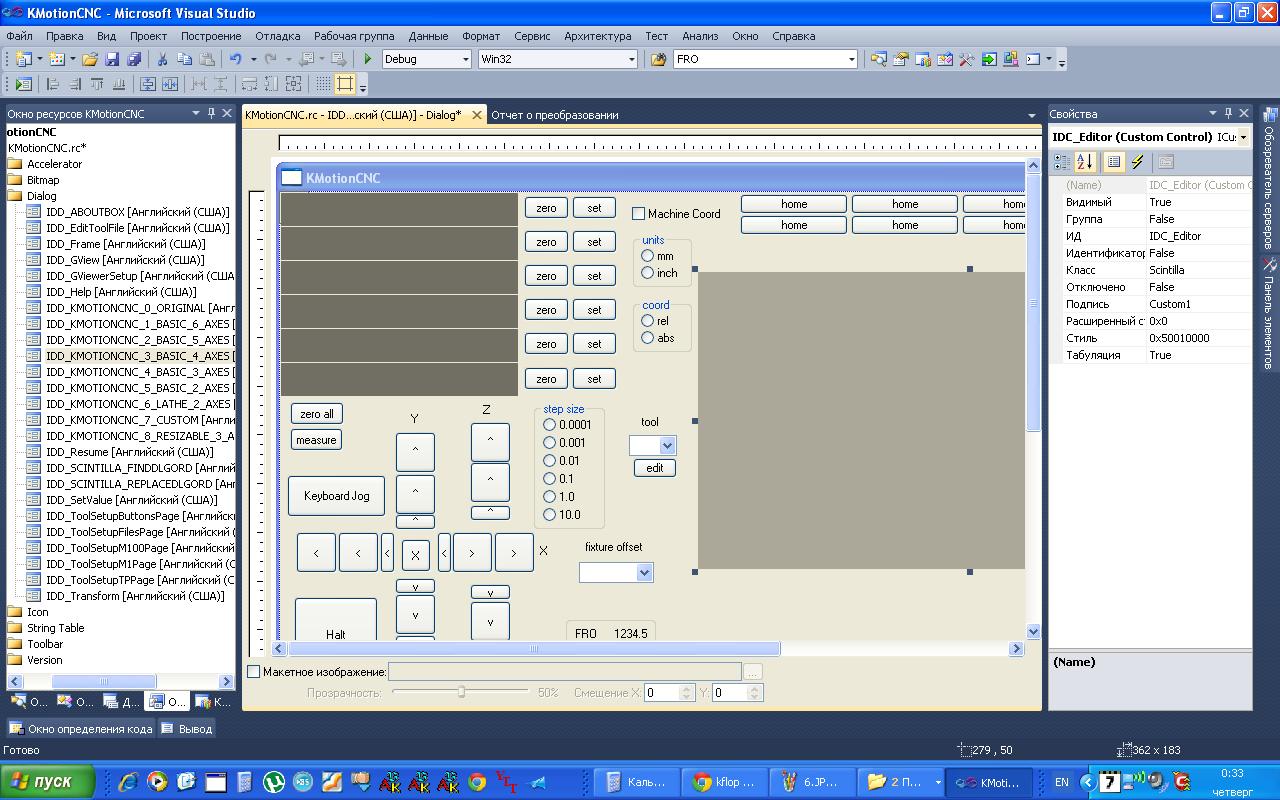Select the String Table folder in resource tree
The image size is (1280, 800).
[x=55, y=628]
